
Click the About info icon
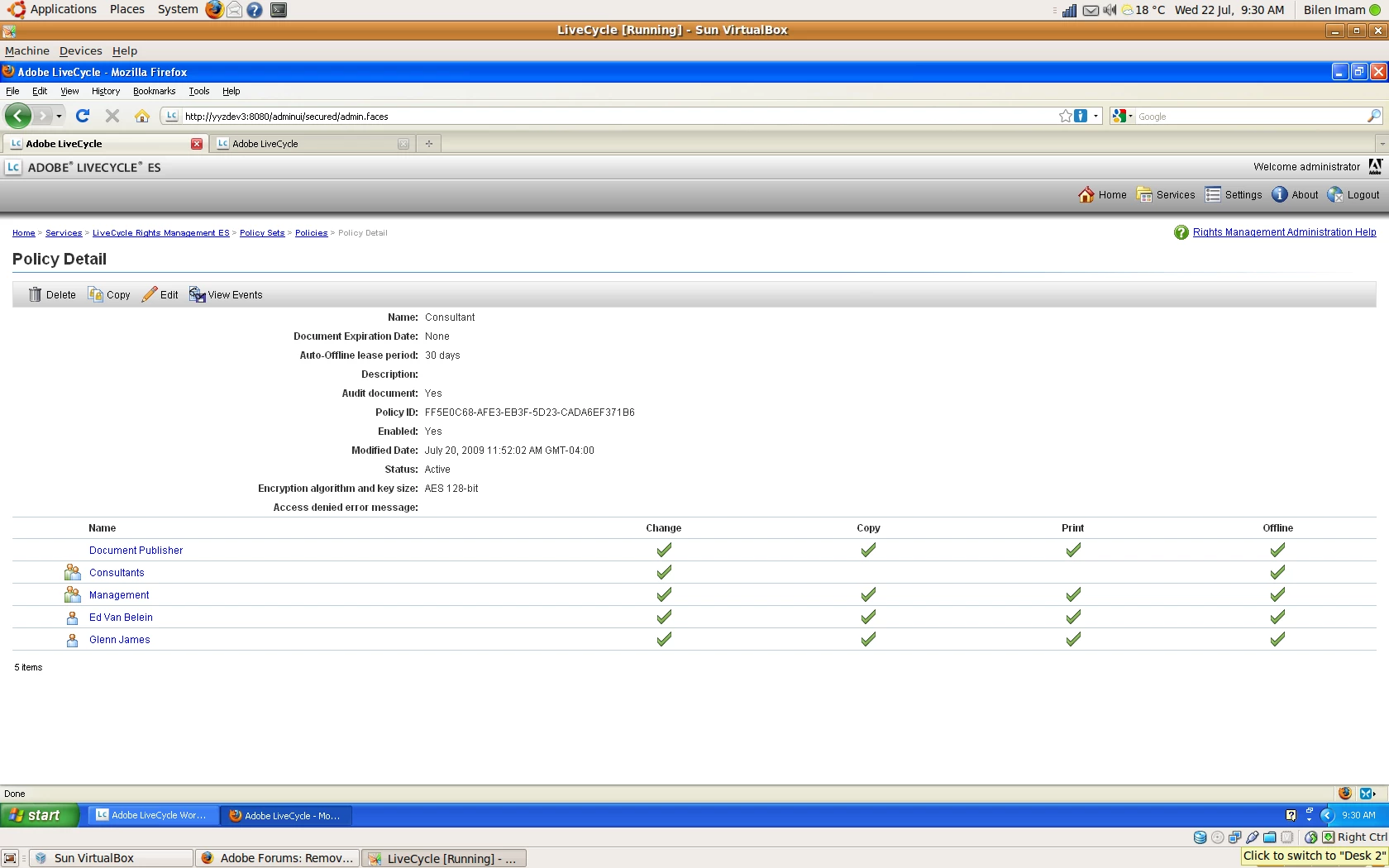tap(1279, 194)
